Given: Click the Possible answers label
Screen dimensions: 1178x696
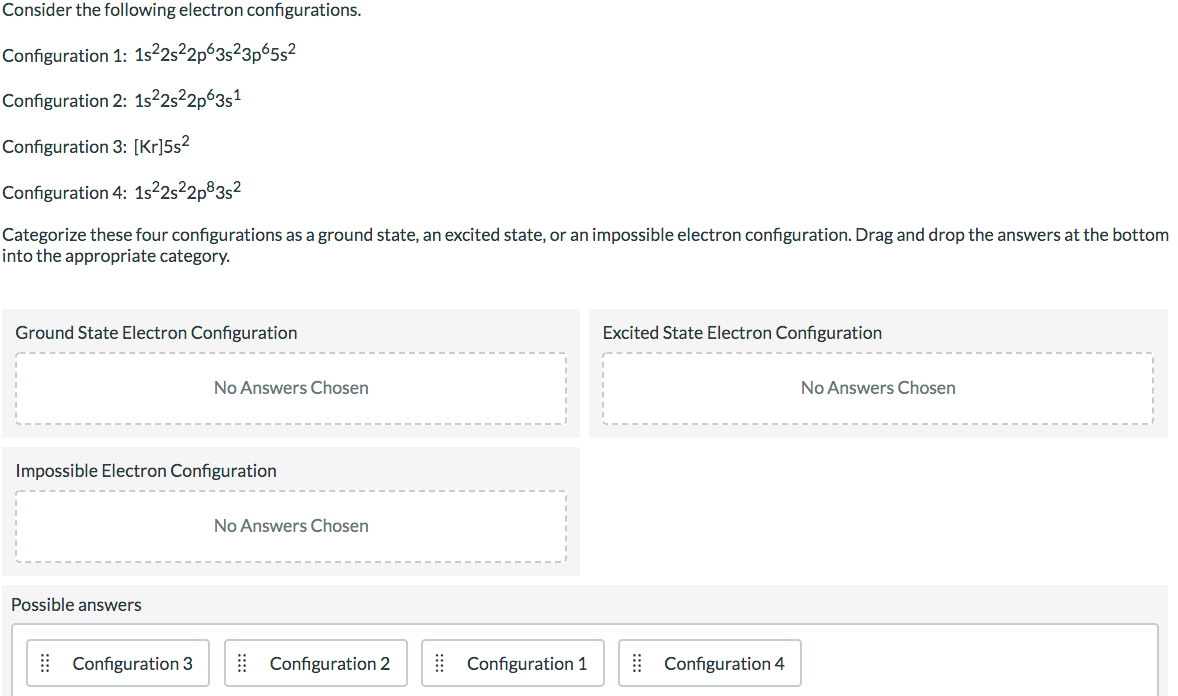Looking at the screenshot, I should pyautogui.click(x=76, y=604).
